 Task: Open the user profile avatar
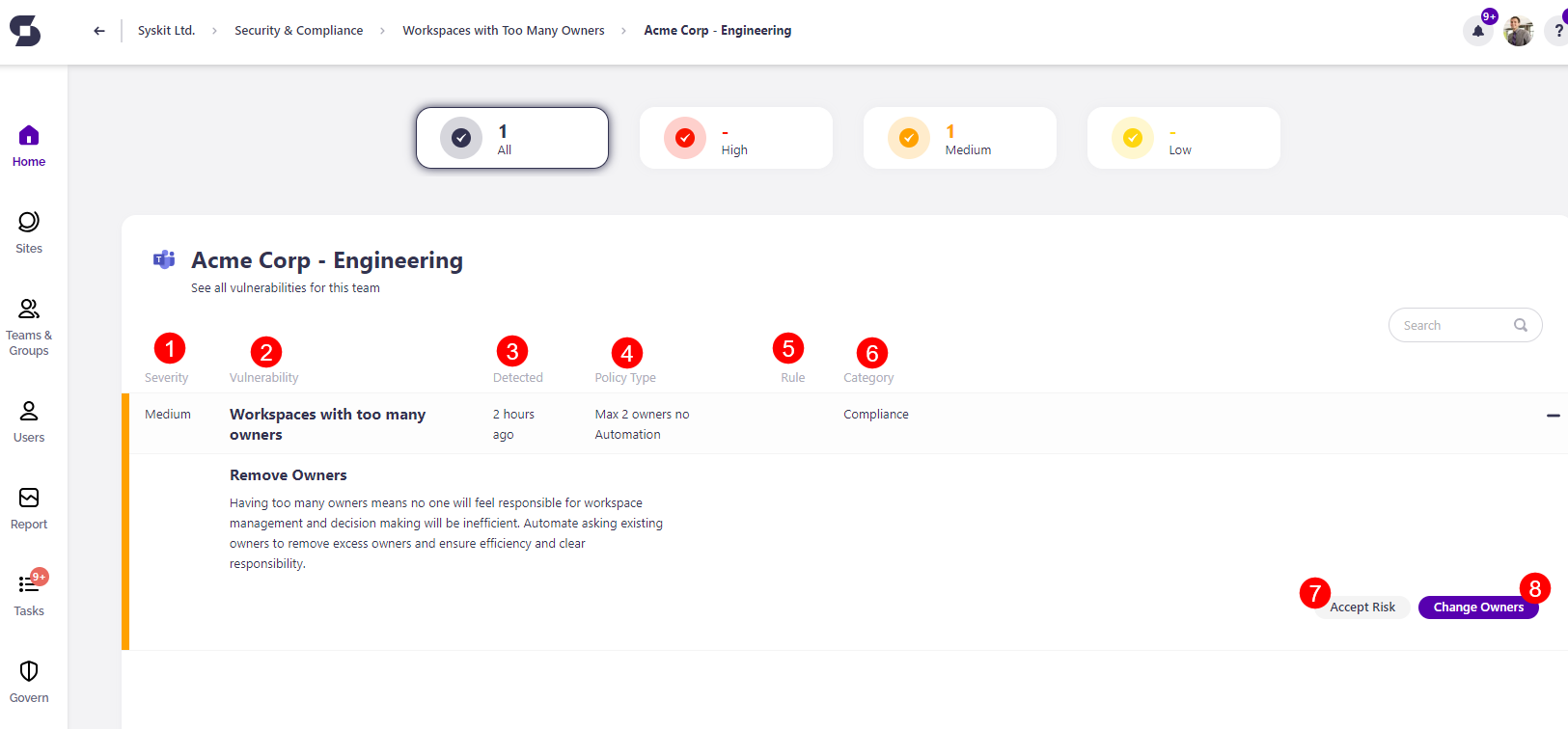[1518, 31]
